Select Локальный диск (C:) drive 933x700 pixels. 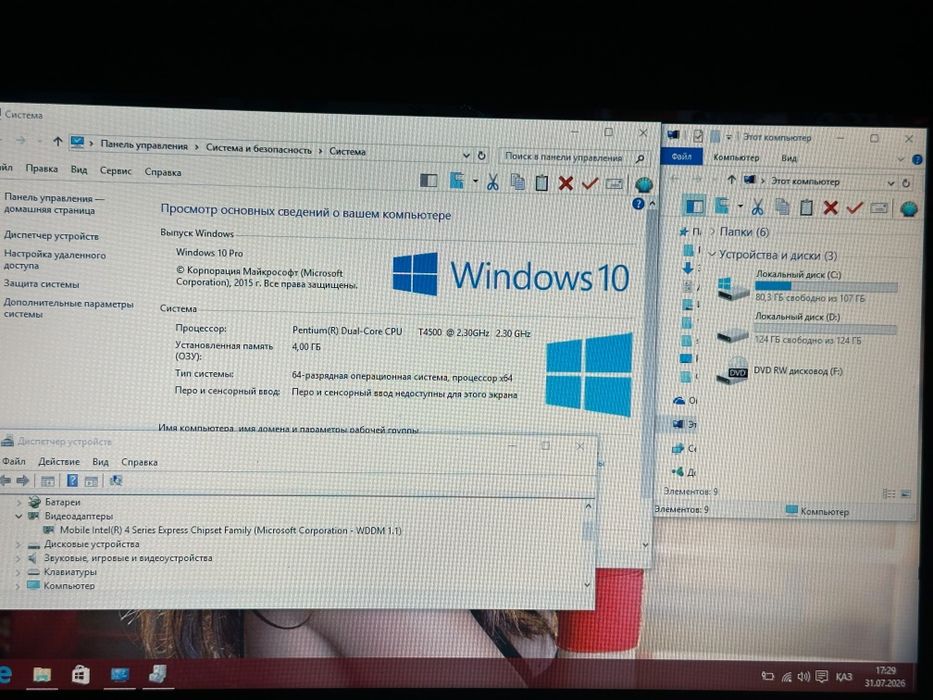coord(806,286)
